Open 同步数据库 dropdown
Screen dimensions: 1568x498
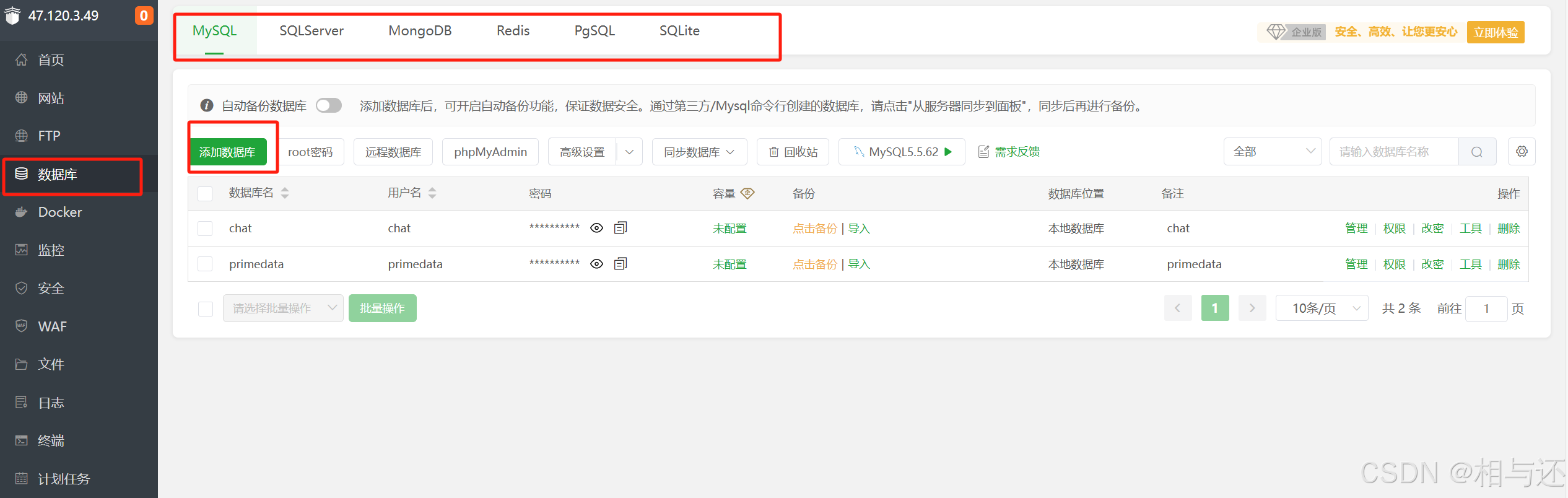699,152
